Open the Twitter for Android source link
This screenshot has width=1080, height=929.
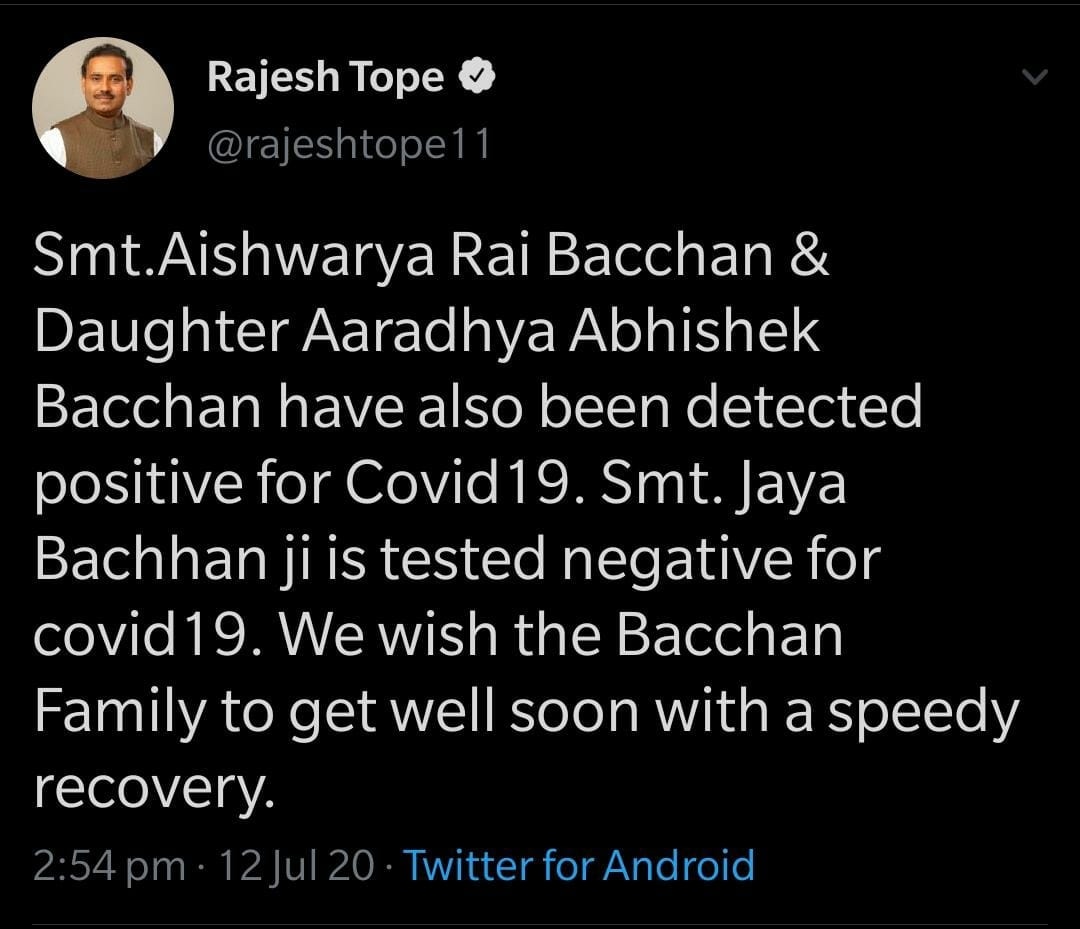[x=579, y=864]
